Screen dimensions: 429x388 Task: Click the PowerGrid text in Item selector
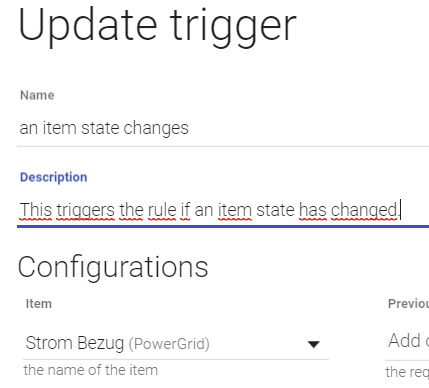point(169,344)
